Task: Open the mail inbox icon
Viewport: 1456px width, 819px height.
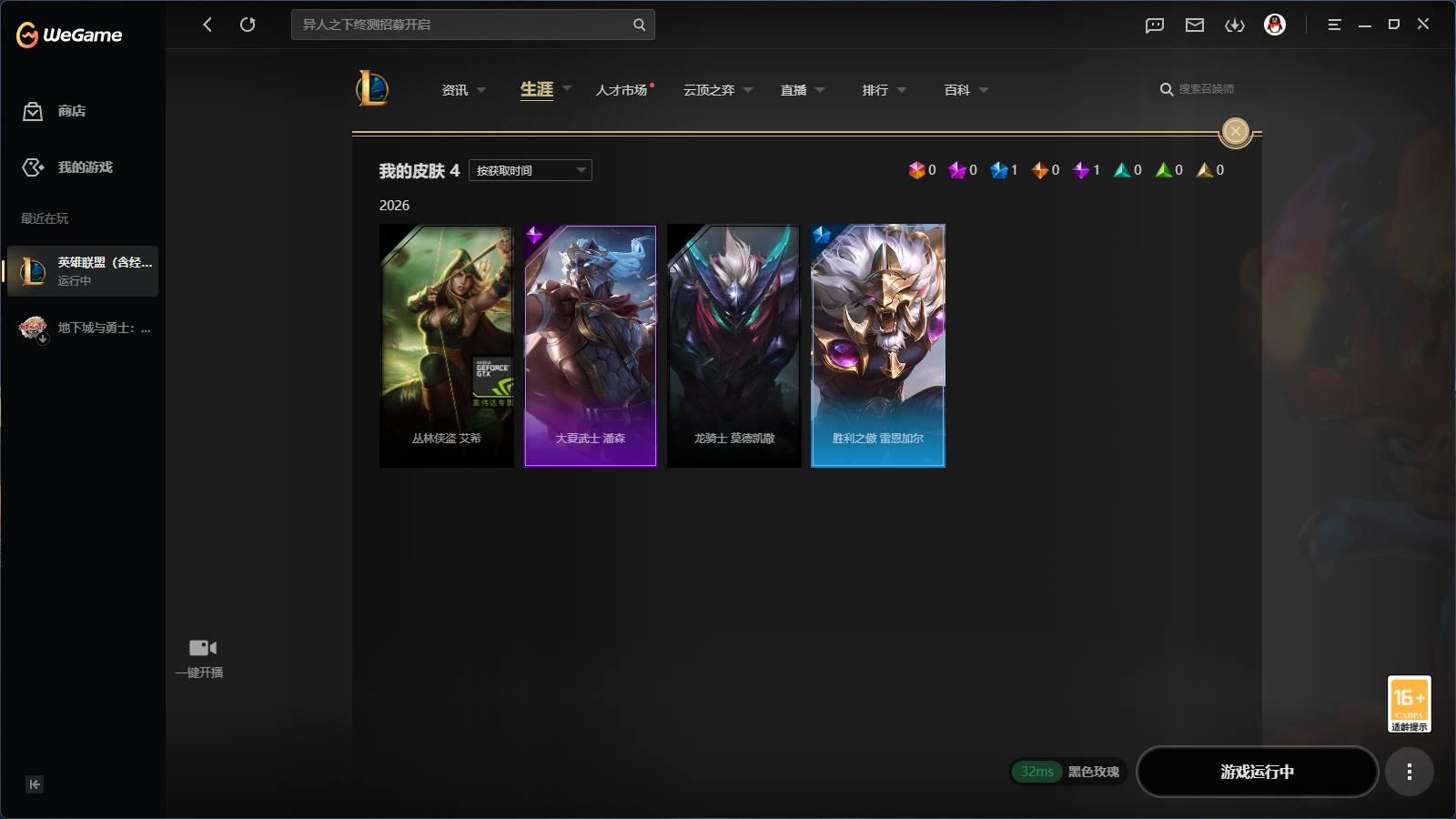Action: coord(1195,25)
